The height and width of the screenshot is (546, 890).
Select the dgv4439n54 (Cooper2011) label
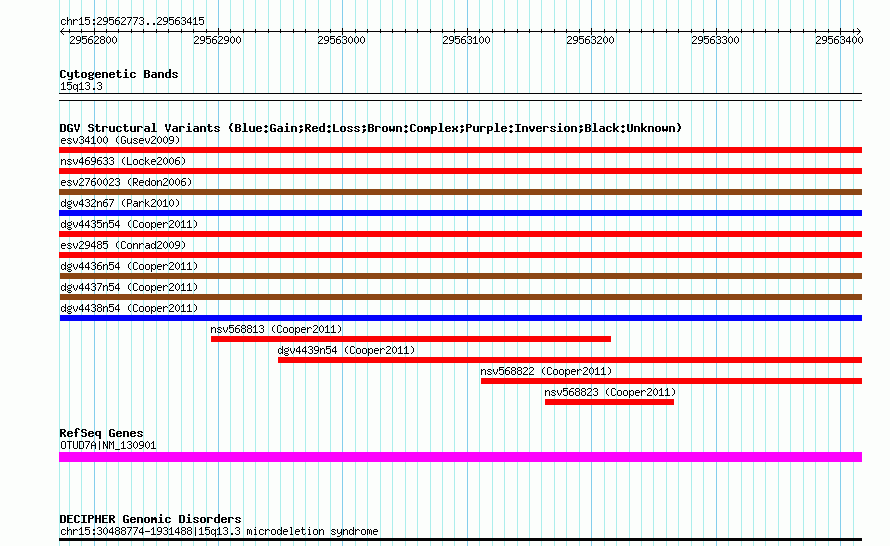(x=346, y=350)
